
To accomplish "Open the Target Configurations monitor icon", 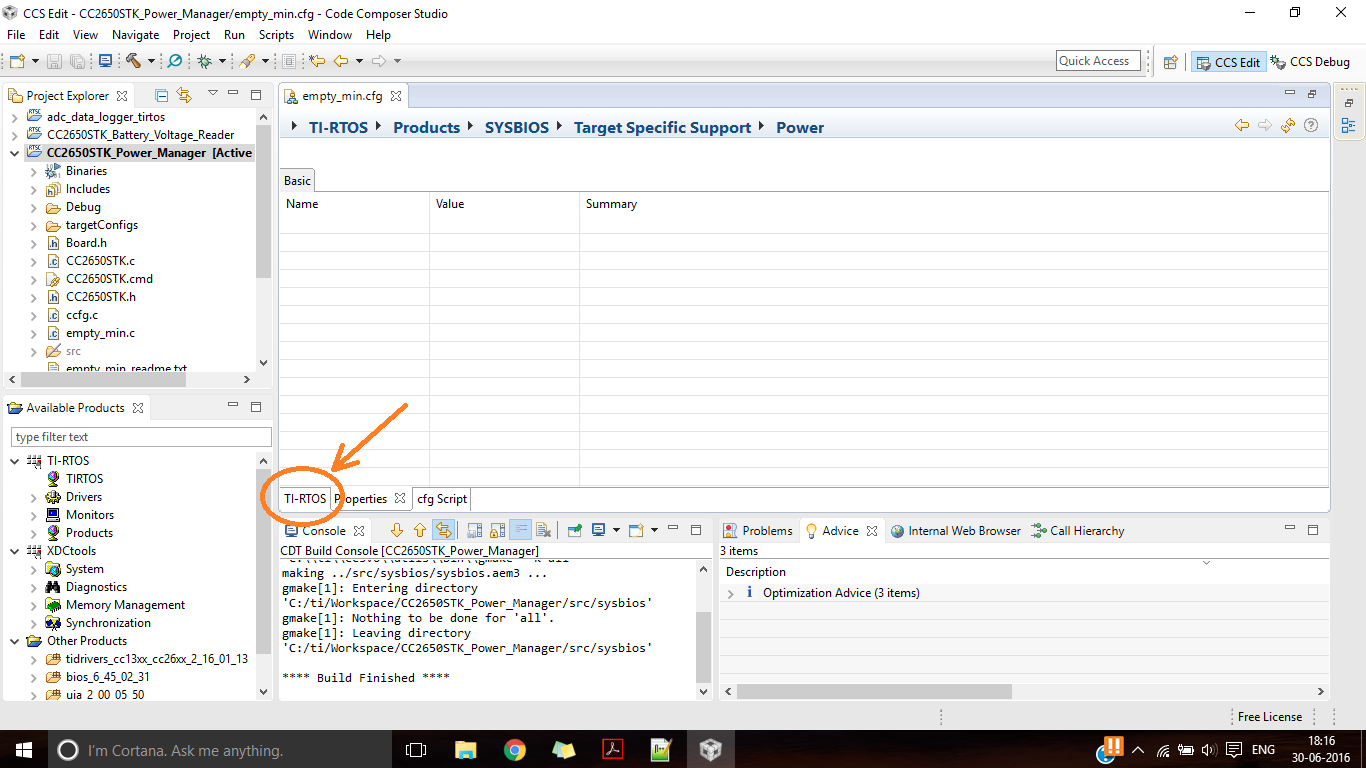I will pyautogui.click(x=105, y=61).
